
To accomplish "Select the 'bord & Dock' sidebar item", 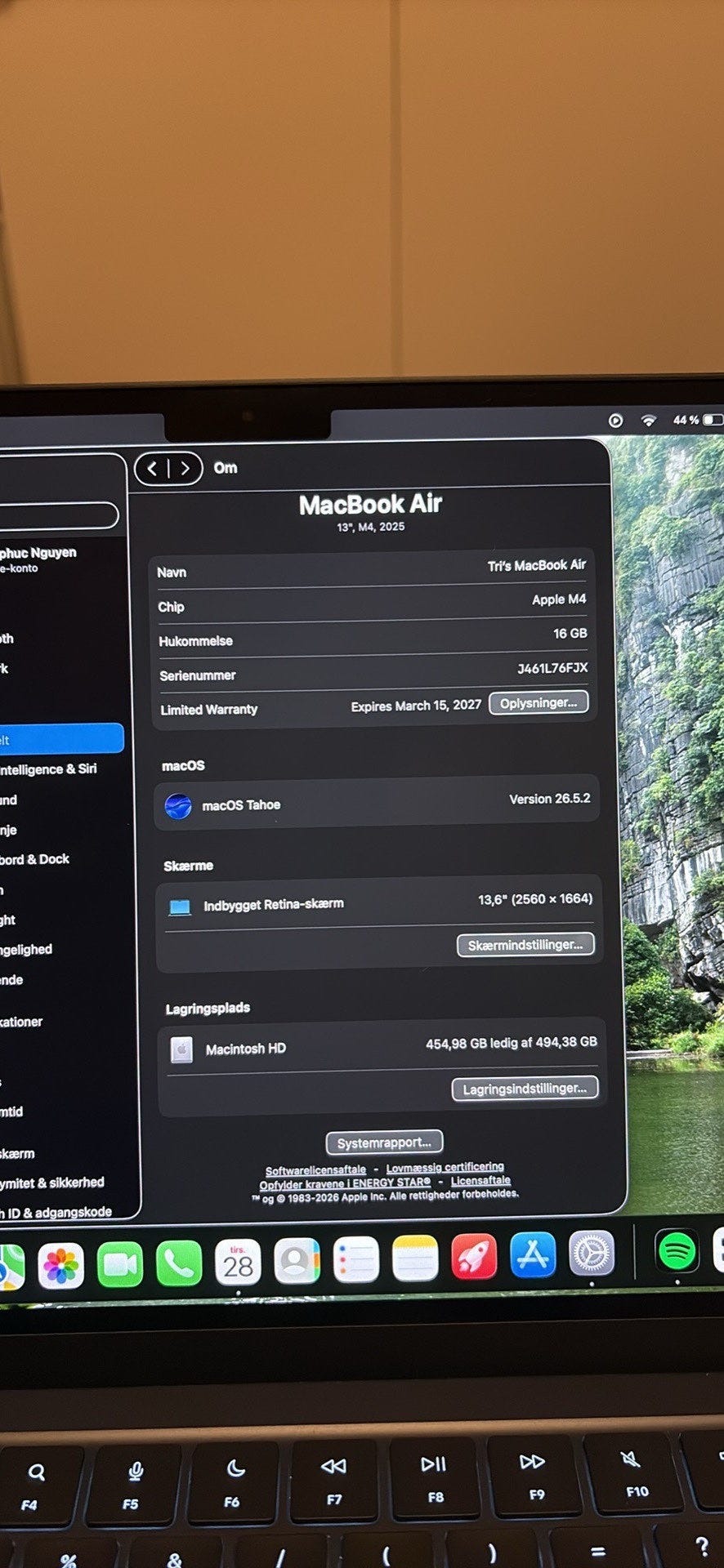I will pos(35,859).
